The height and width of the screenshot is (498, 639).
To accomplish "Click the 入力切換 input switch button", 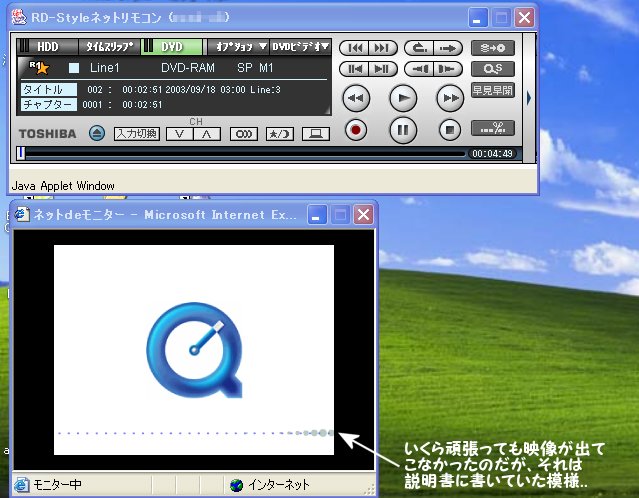I will tap(137, 134).
